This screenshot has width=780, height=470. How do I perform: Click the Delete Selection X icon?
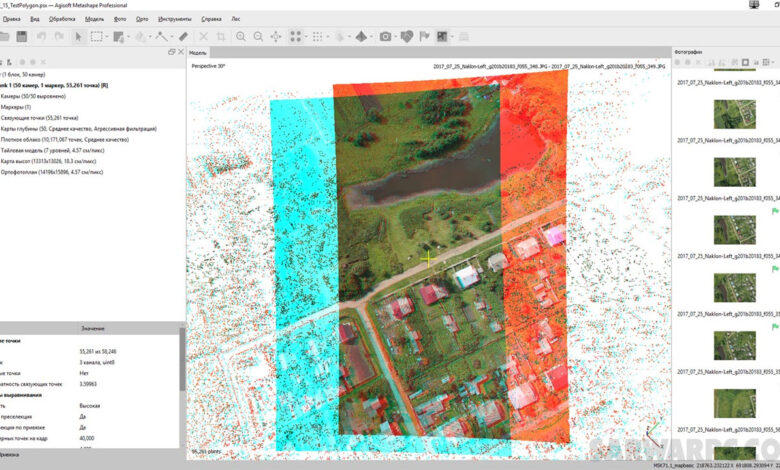tap(203, 36)
